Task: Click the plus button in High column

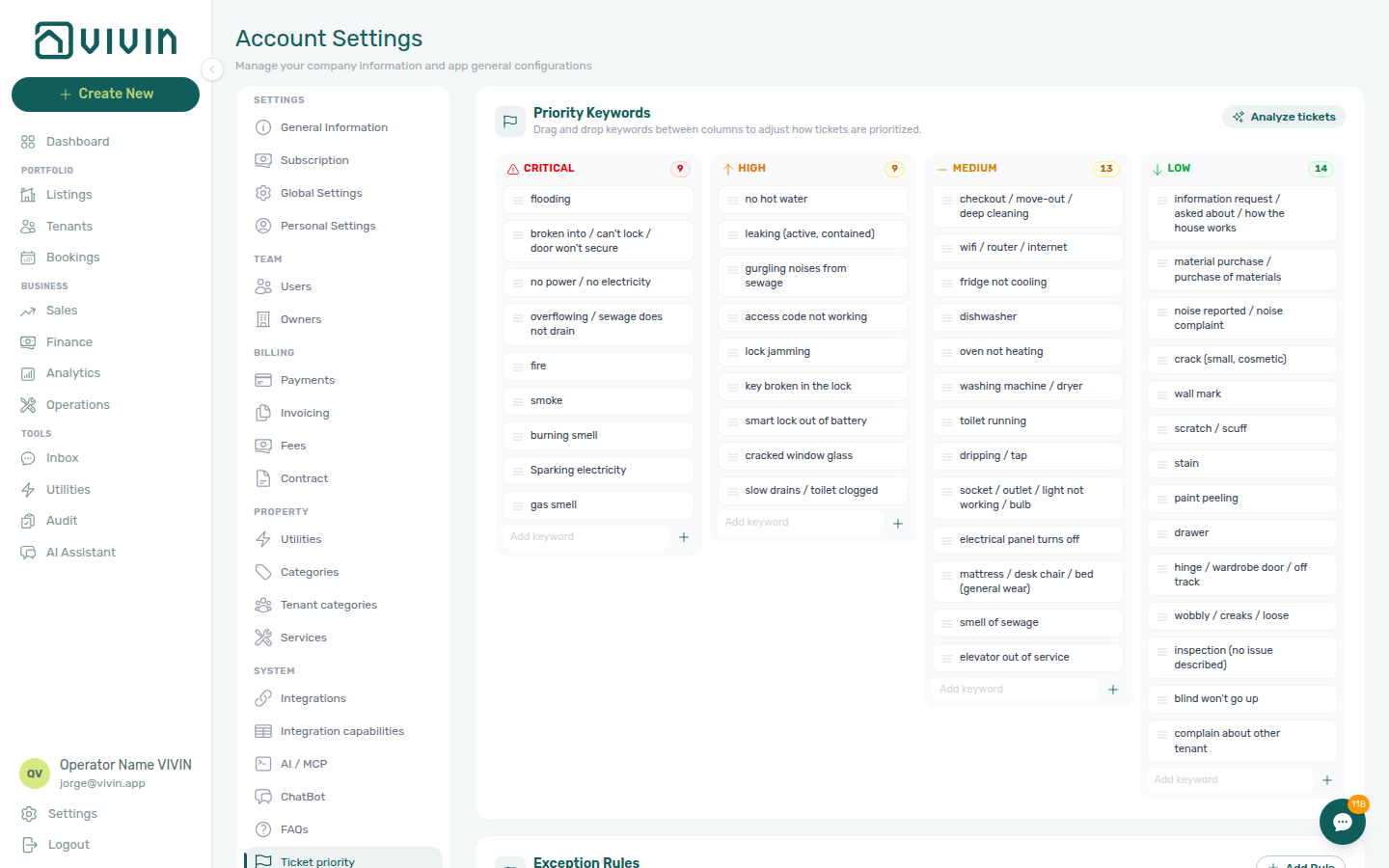Action: 898,524
